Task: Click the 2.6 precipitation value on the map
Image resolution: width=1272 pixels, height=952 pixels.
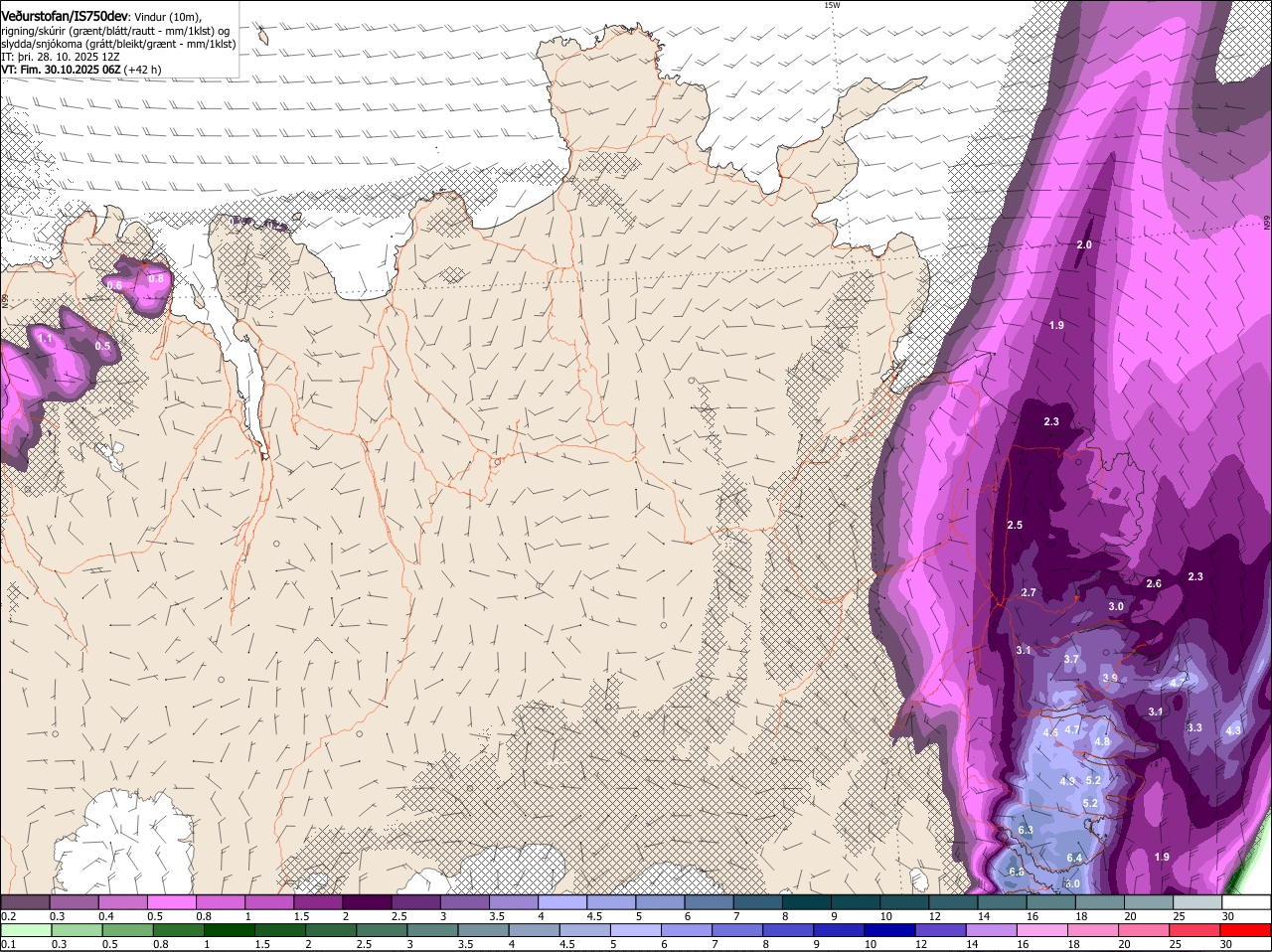Action: point(1154,583)
